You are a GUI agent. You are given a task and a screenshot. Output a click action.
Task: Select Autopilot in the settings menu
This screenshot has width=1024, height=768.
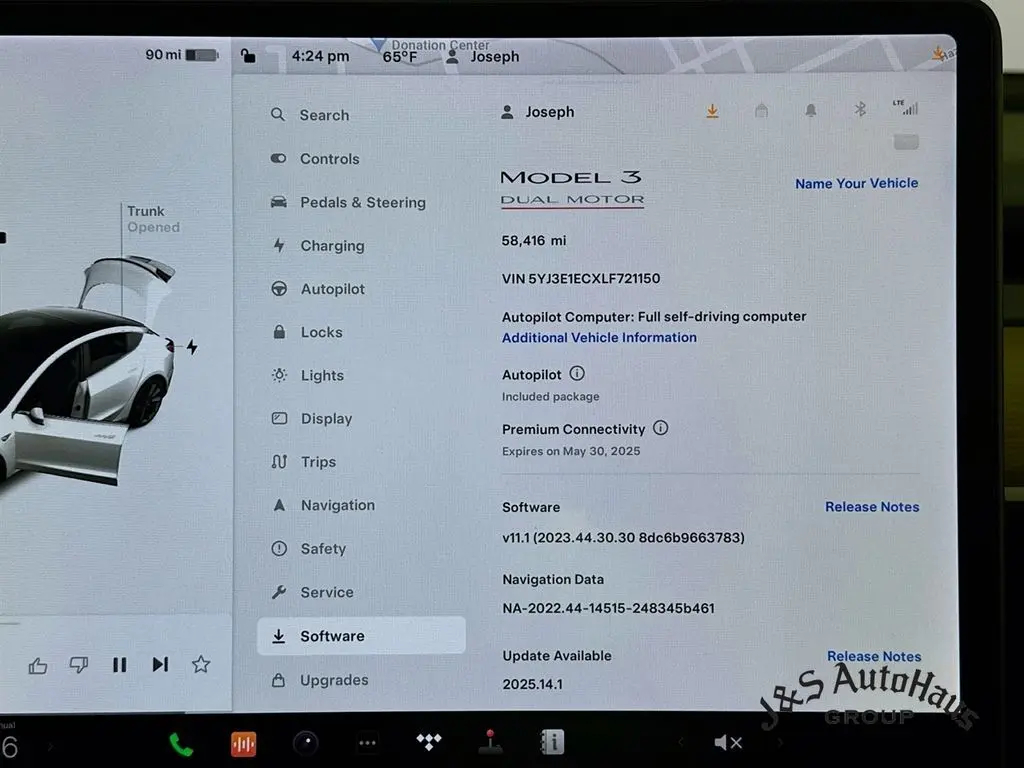[361, 289]
